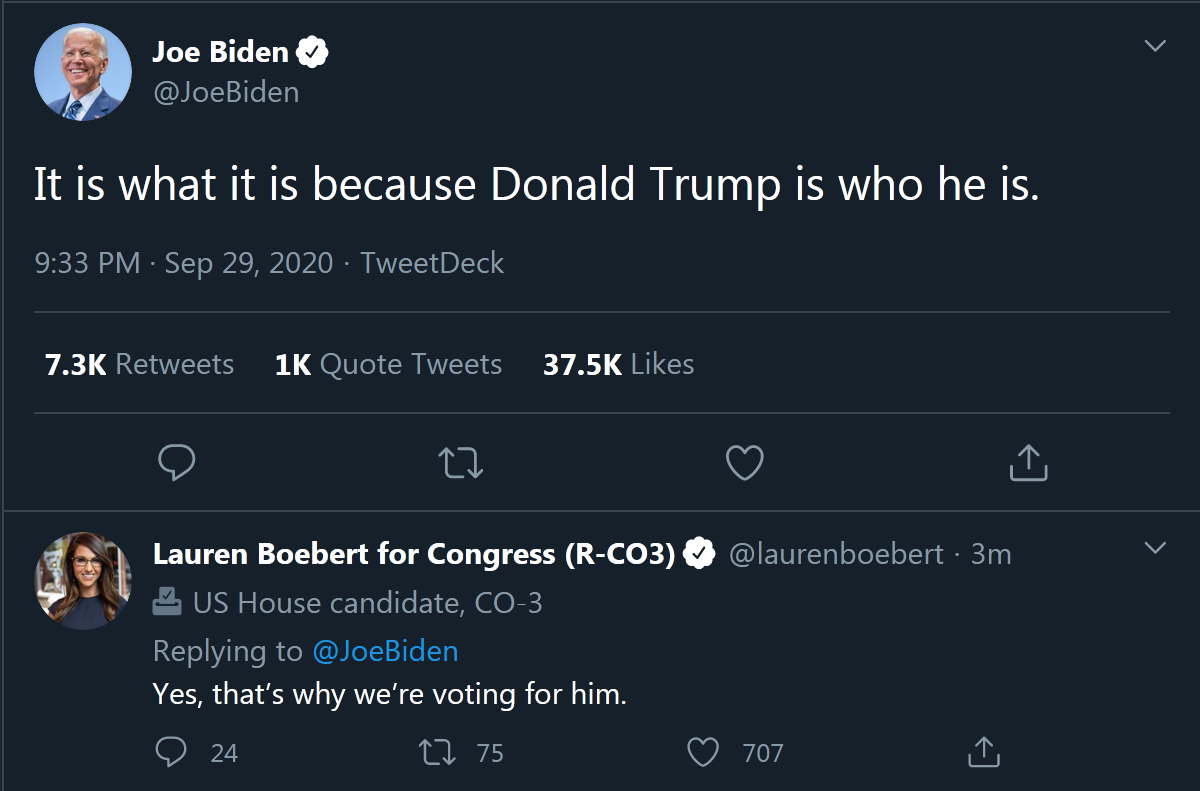This screenshot has height=791, width=1200.
Task: Open the tweet timestamp 9:33 PM Sep 29, 2020
Action: 183,263
